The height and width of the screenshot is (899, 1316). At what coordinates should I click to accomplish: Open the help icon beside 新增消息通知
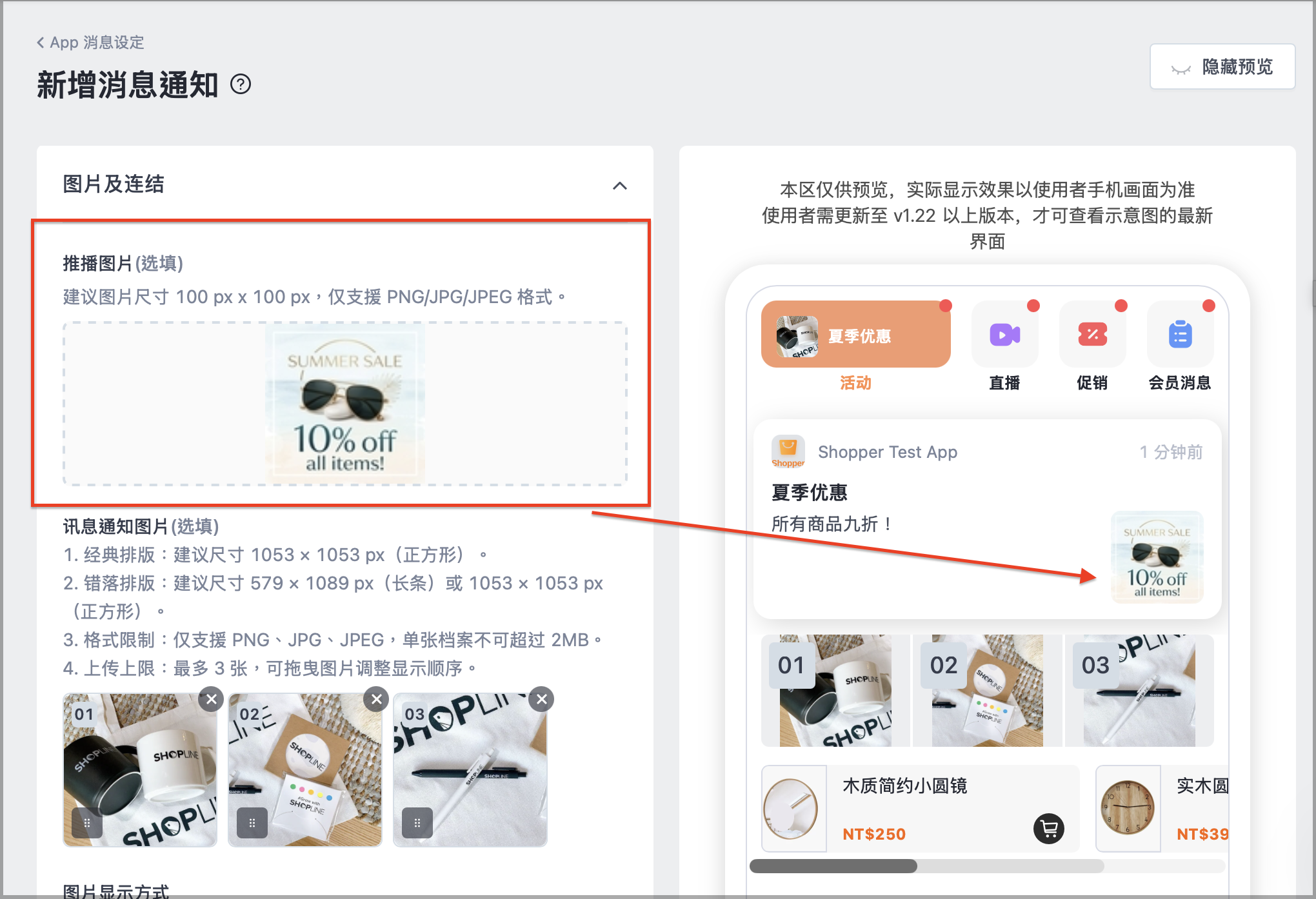click(241, 84)
